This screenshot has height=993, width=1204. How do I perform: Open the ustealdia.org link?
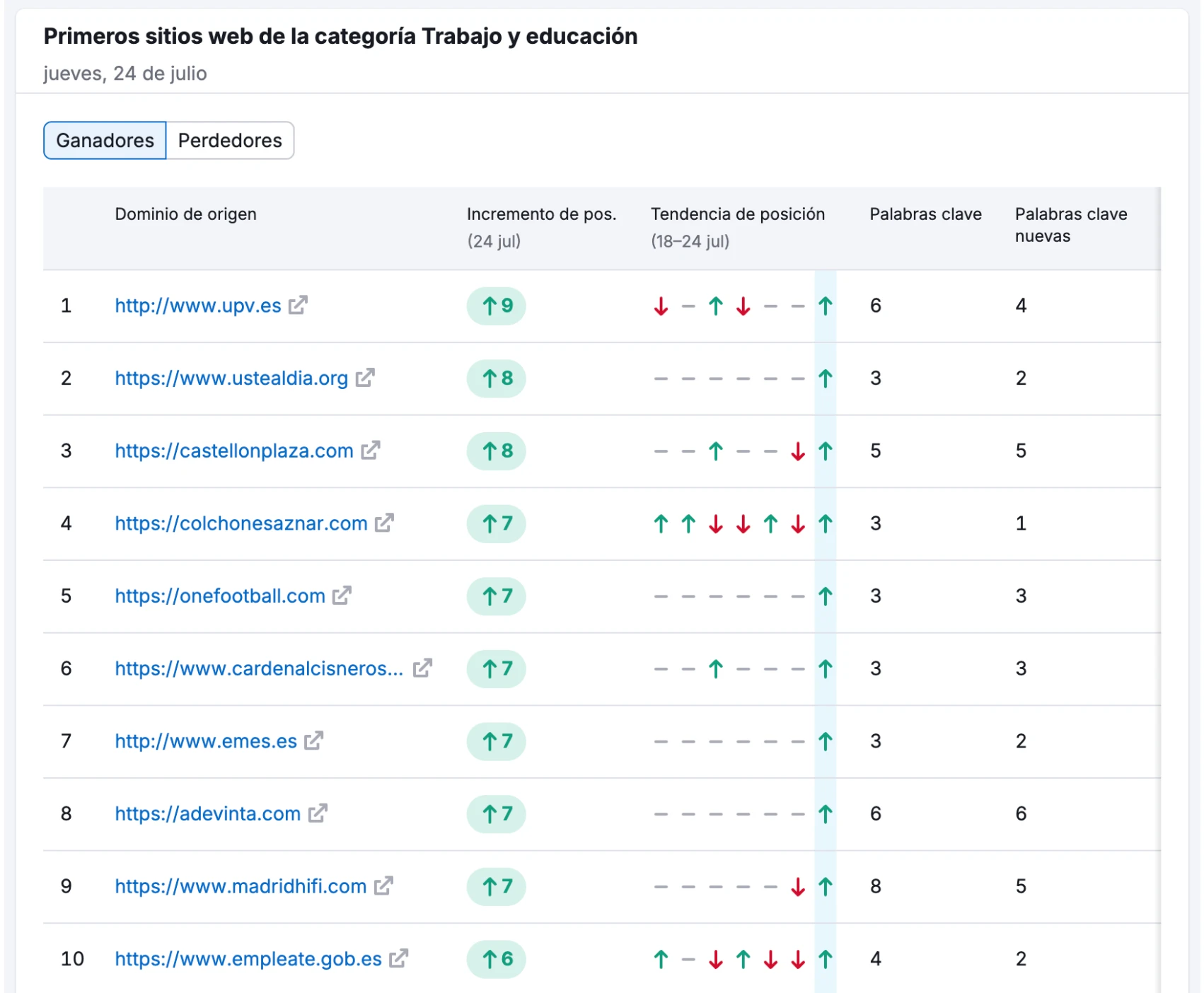[230, 378]
